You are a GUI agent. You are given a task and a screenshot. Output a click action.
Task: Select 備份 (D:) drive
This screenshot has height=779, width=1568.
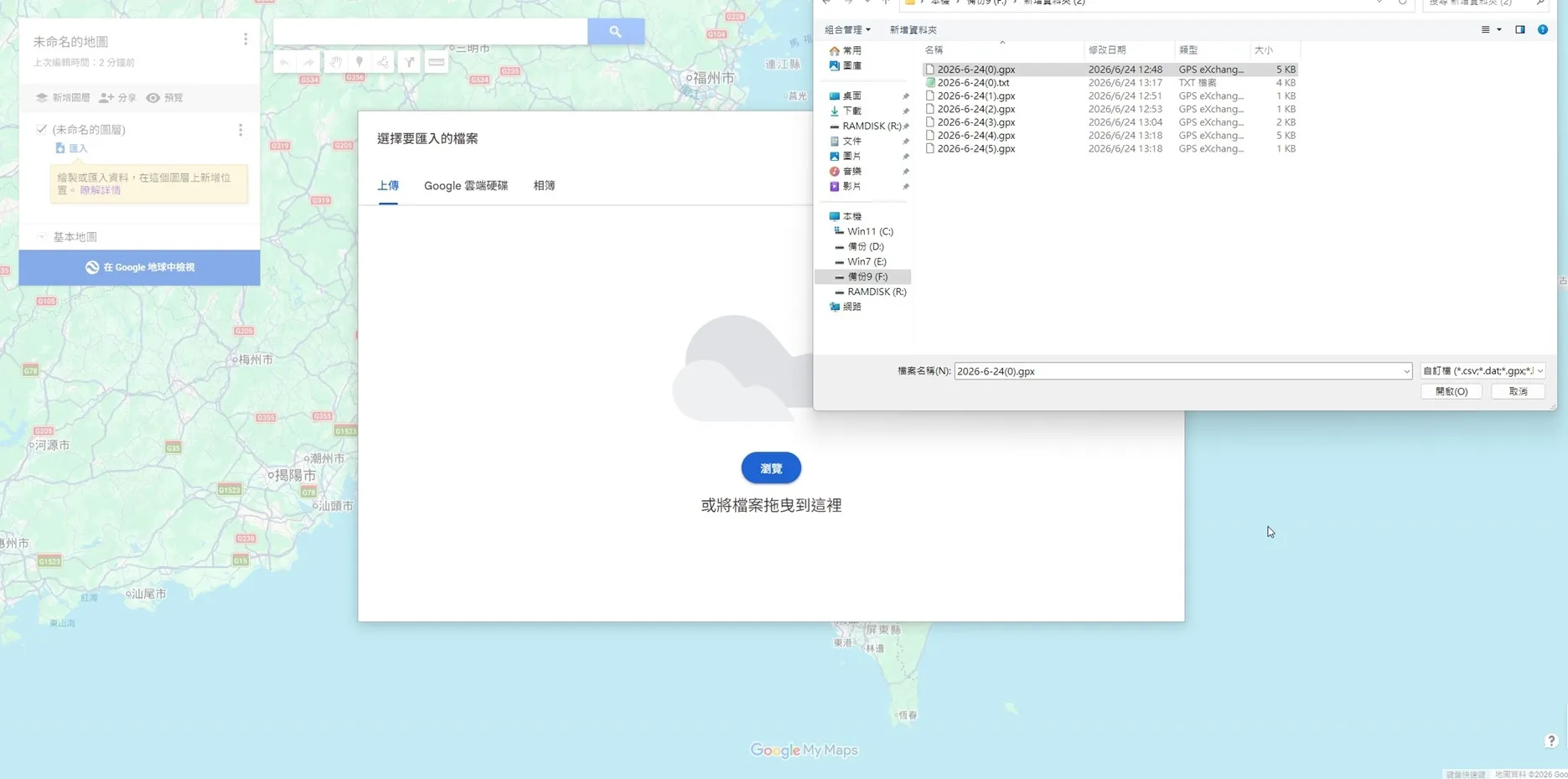click(866, 247)
